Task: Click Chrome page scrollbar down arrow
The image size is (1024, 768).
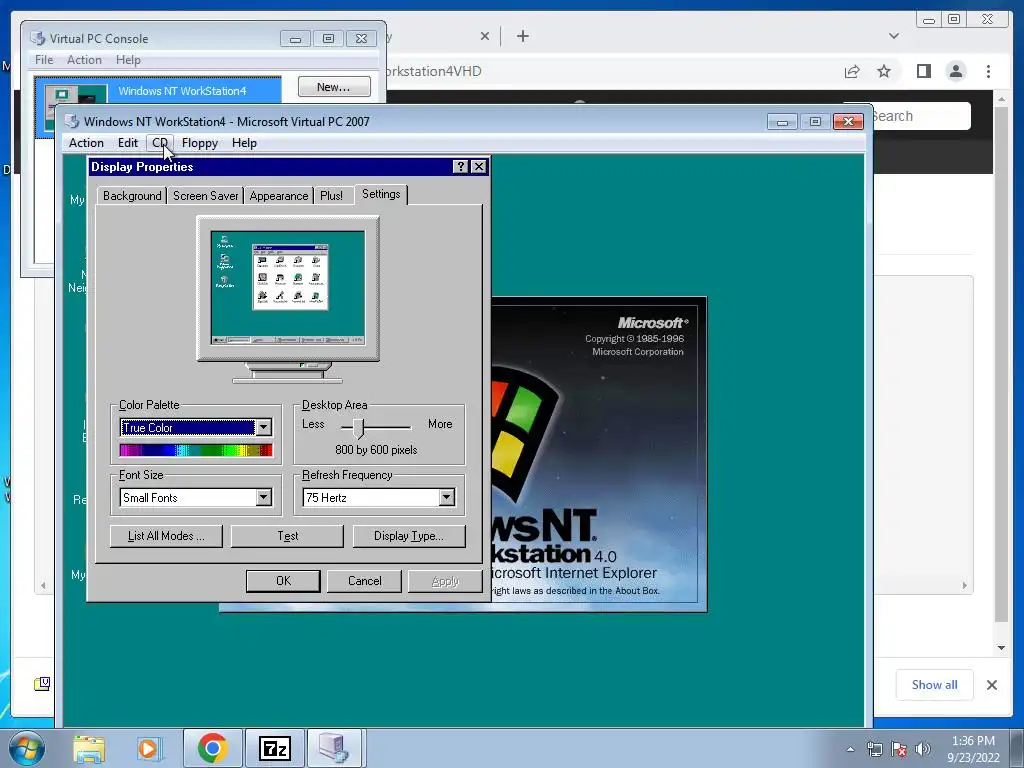Action: click(1001, 648)
